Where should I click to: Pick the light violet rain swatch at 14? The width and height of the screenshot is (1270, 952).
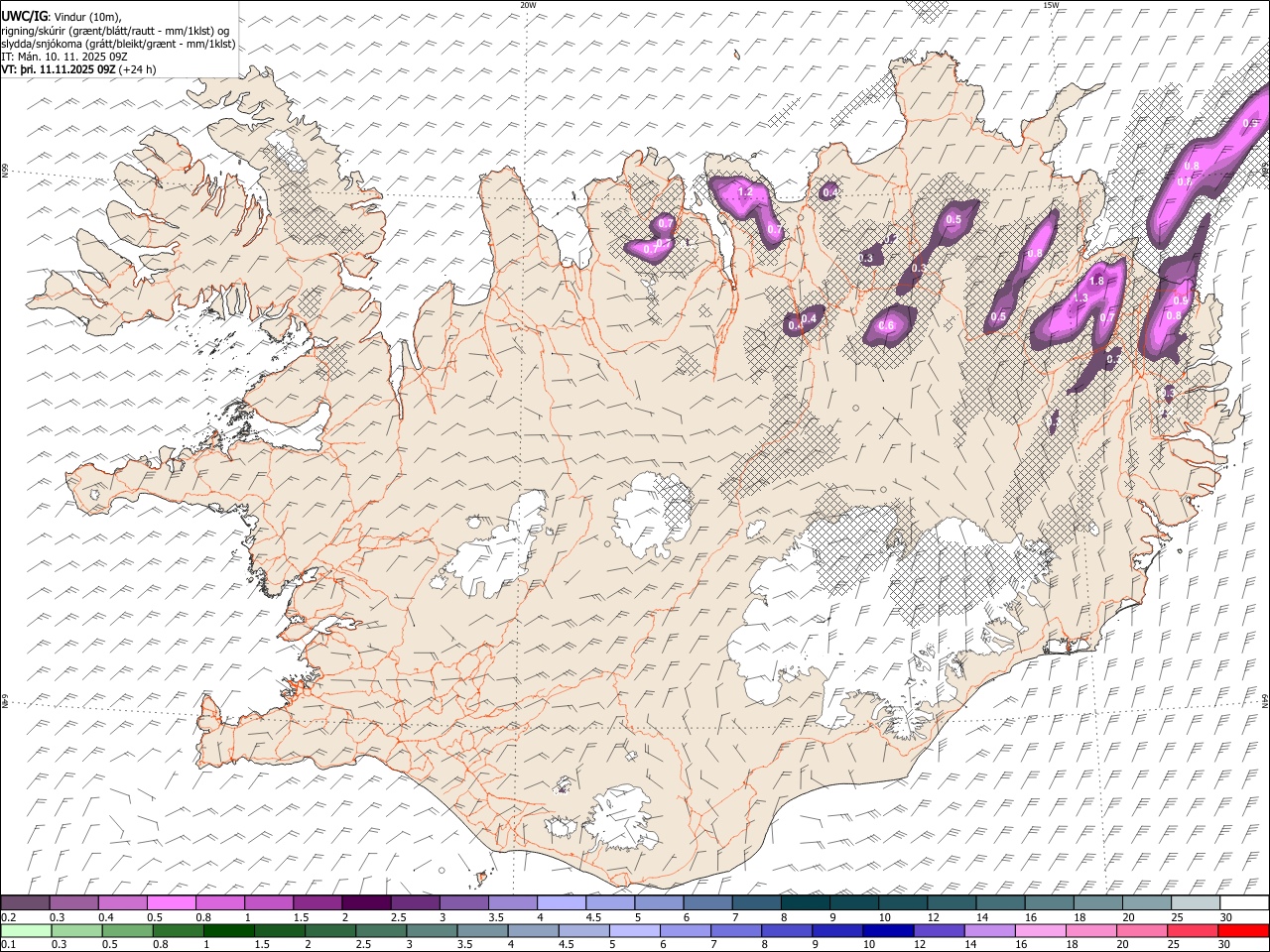[989, 931]
